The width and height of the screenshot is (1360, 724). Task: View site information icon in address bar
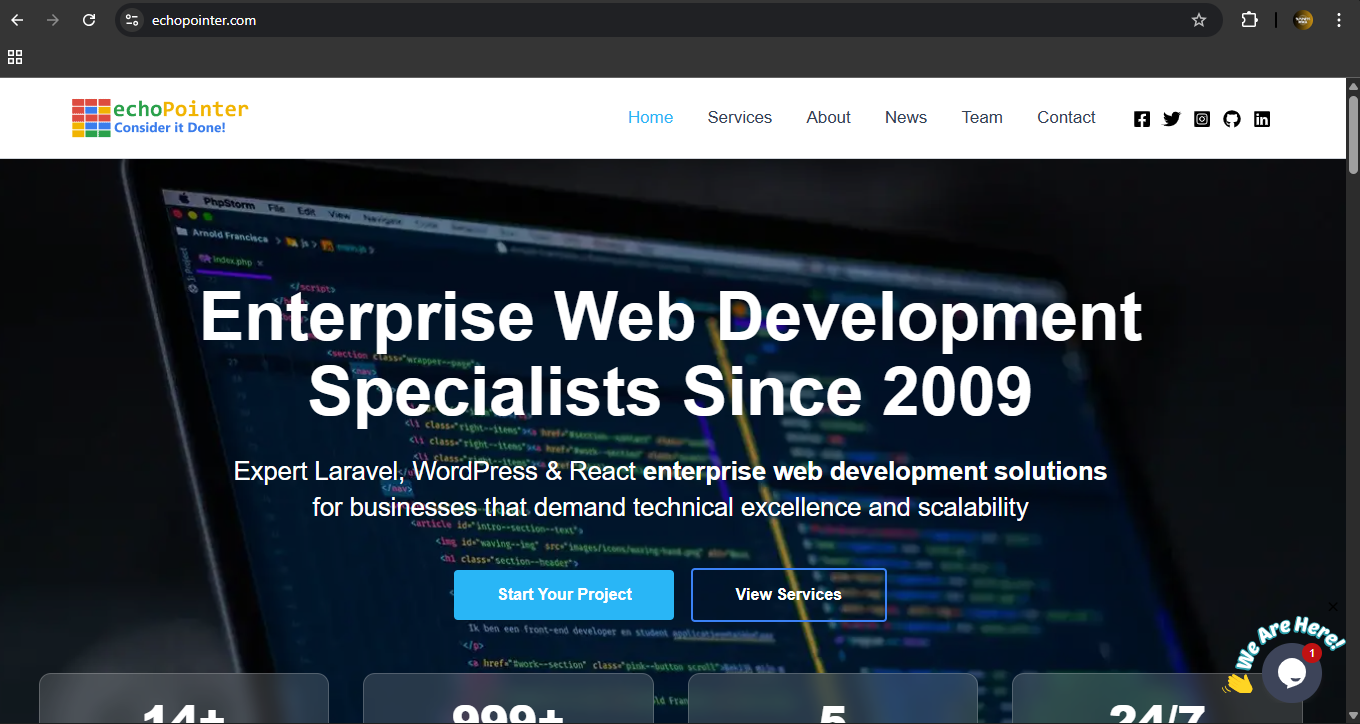[x=132, y=20]
